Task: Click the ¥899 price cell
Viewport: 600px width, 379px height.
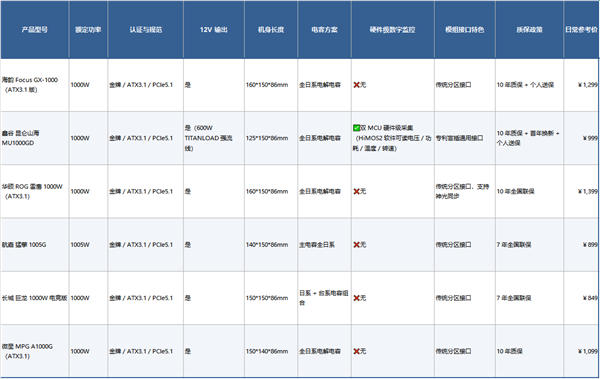Action: pyautogui.click(x=582, y=245)
